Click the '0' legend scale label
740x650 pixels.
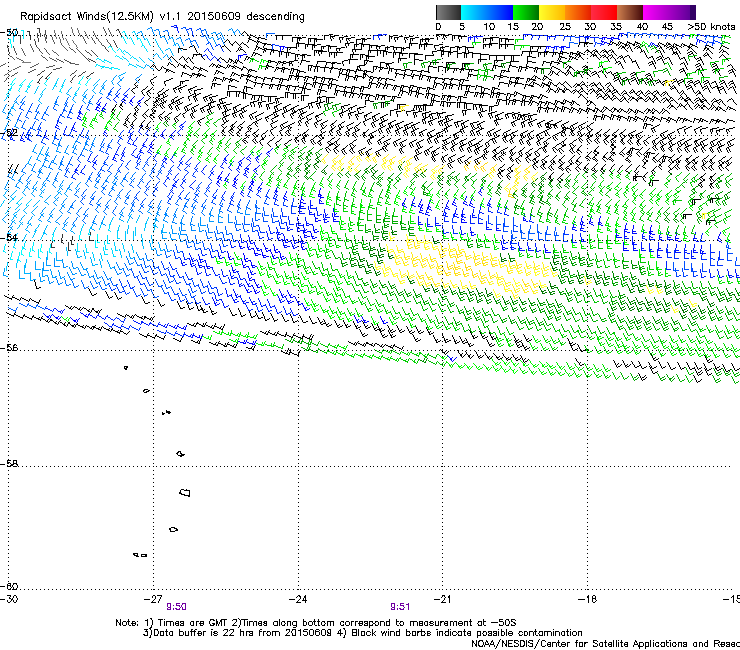438,26
